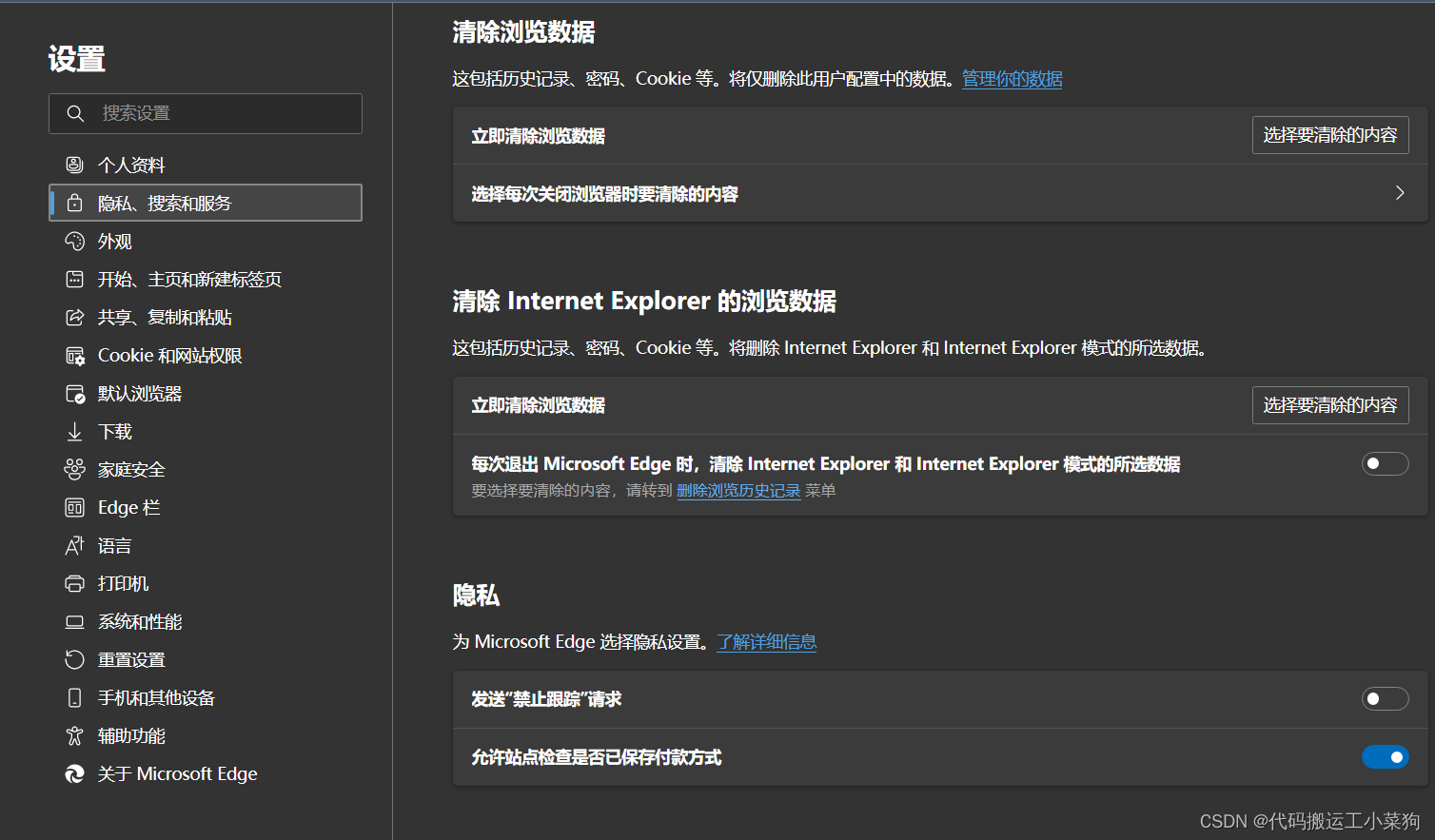
Task: Click the phone icon beside 手机和其他设备
Action: [74, 697]
